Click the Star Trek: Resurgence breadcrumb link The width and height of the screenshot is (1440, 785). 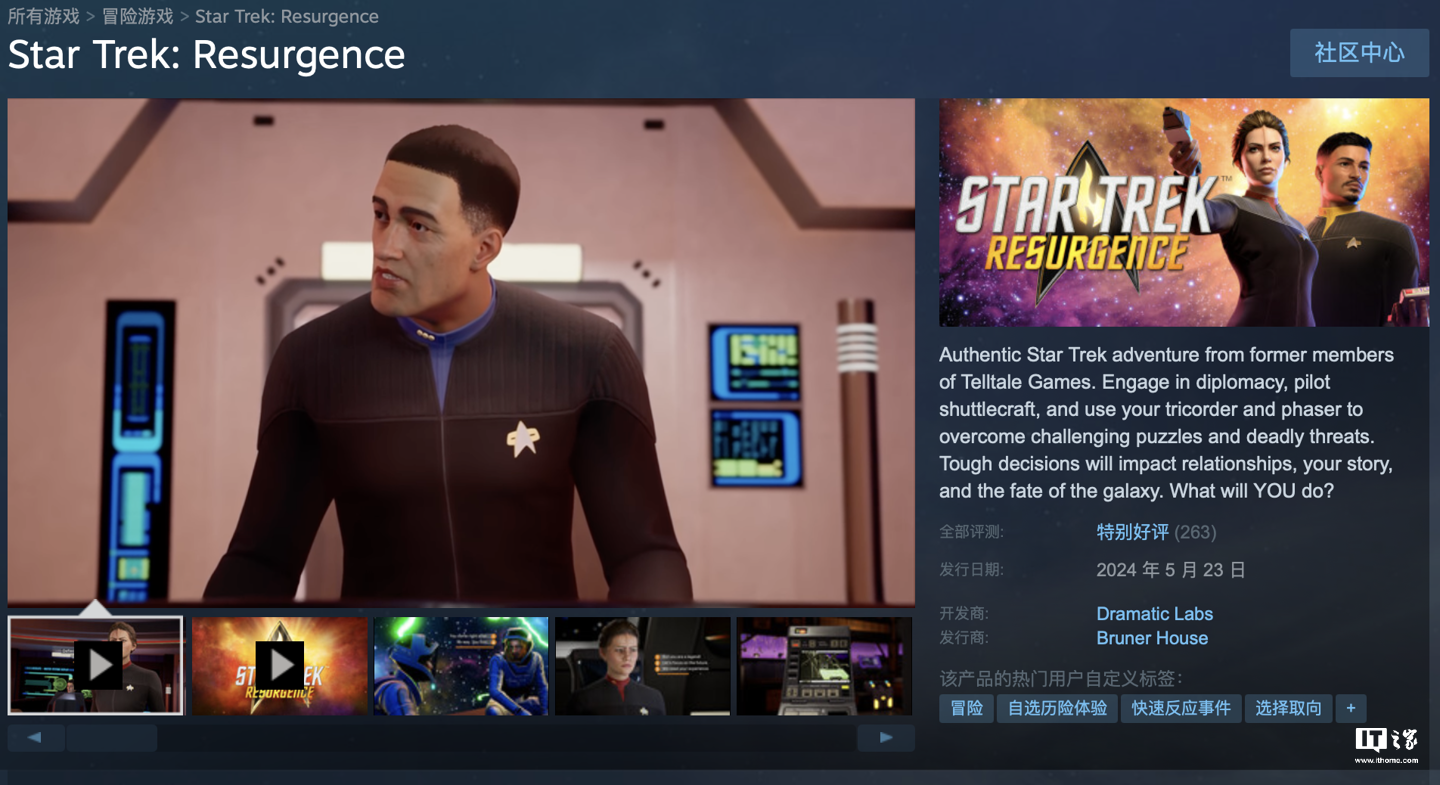(x=287, y=17)
